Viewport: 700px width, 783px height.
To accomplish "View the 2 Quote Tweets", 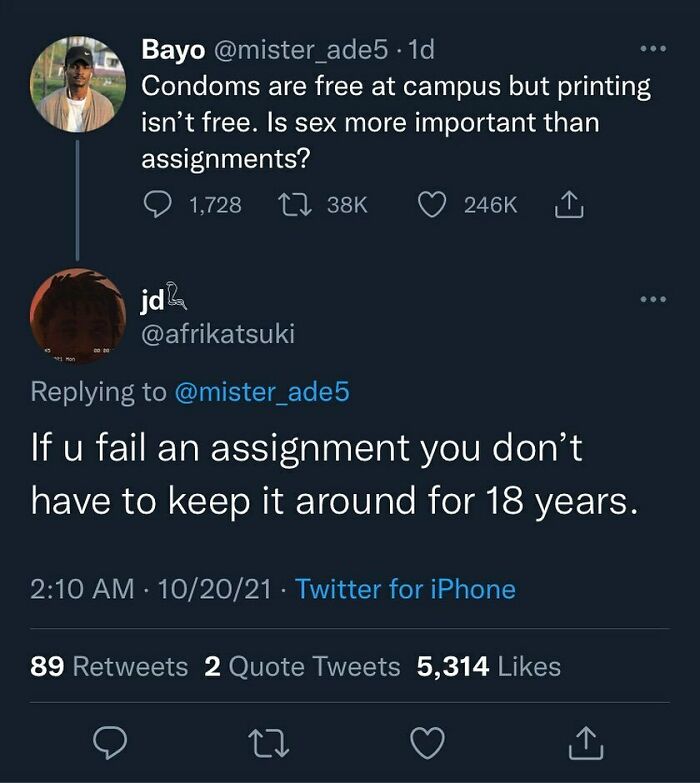I will [302, 666].
